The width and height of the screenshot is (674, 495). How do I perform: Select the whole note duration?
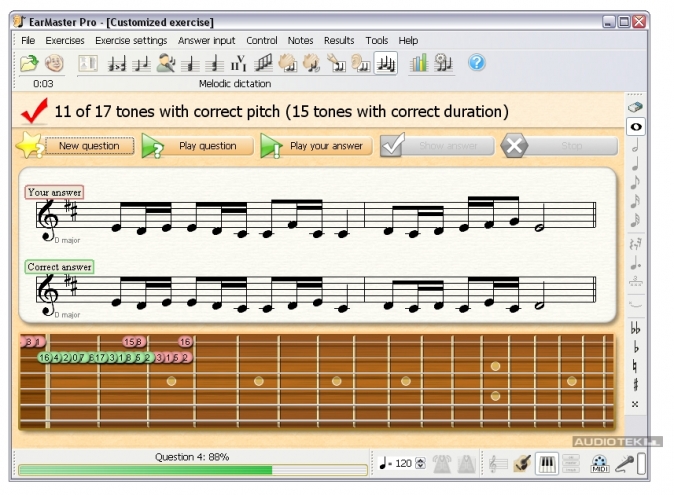pos(635,127)
